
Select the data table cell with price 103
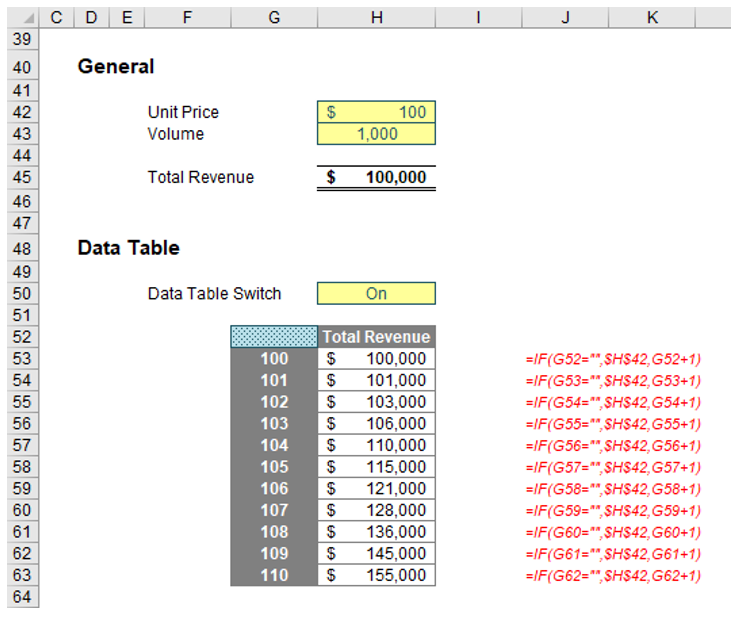click(x=274, y=423)
